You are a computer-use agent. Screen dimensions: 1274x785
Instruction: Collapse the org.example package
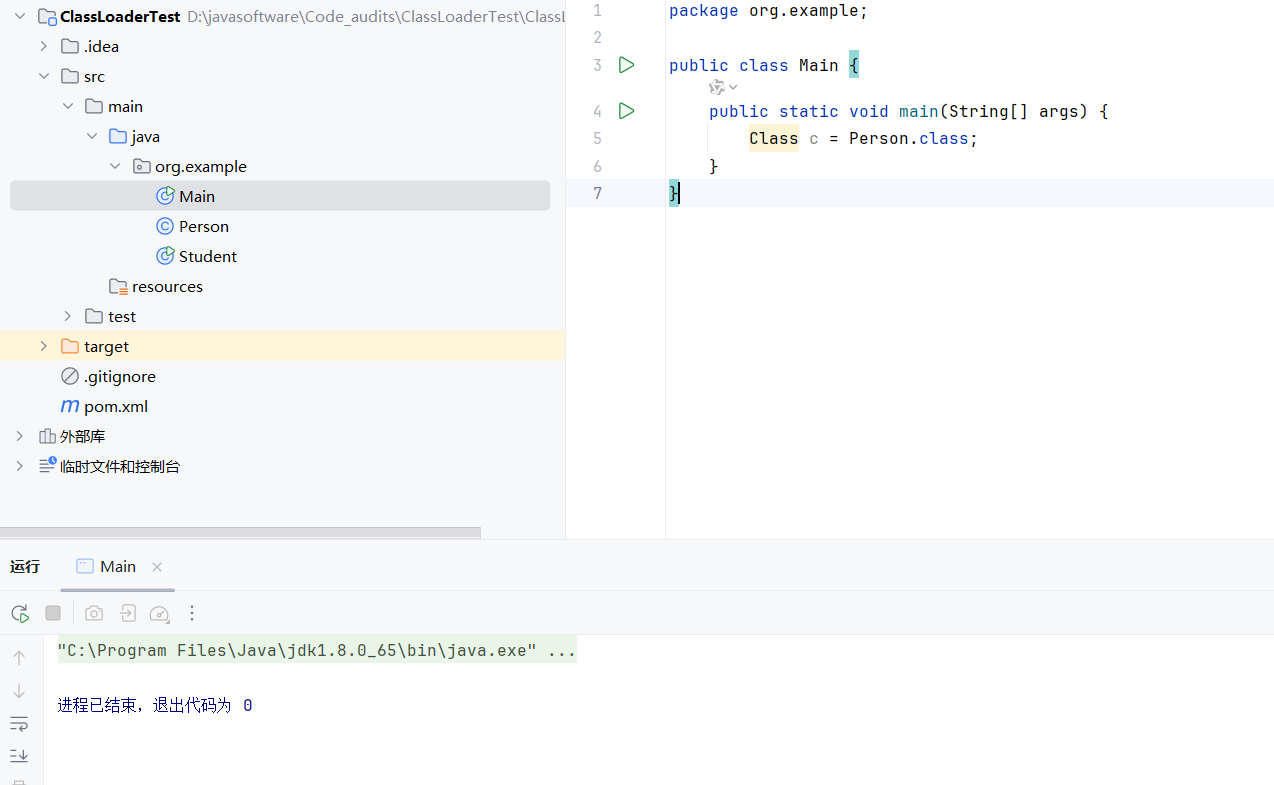pyautogui.click(x=115, y=166)
